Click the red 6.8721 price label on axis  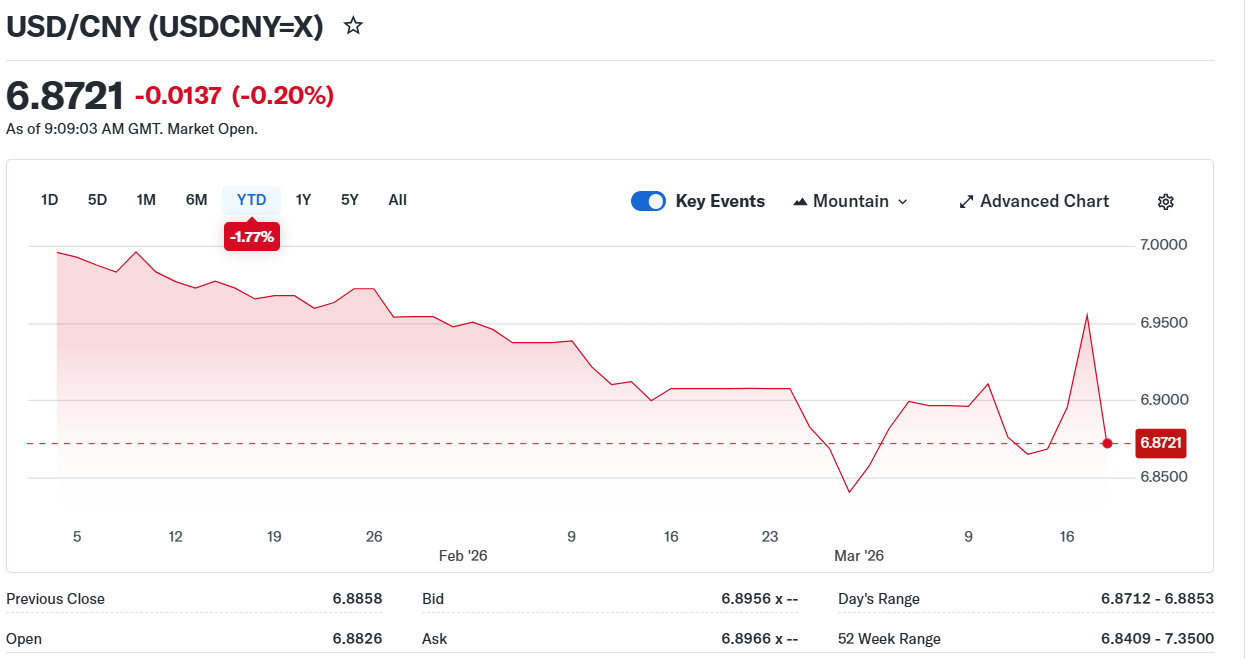(1160, 443)
